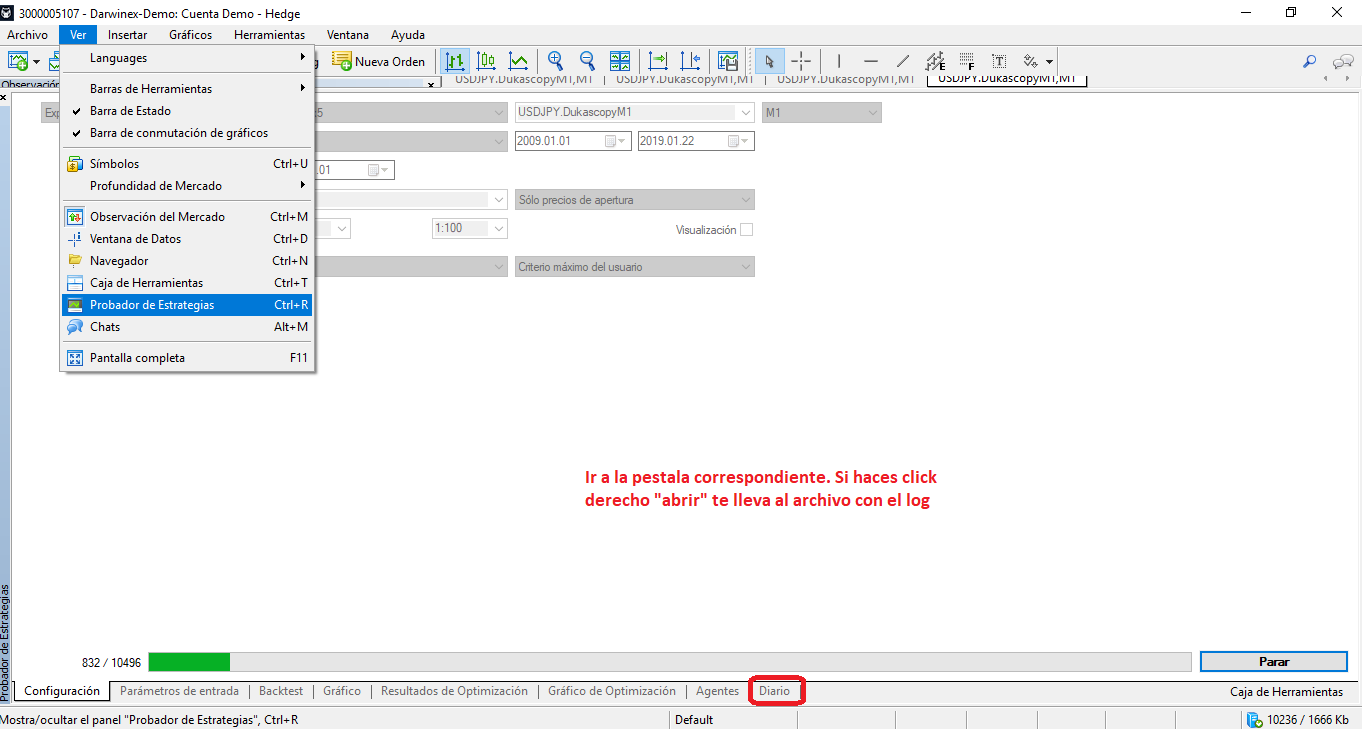Open the USDJPY.DukascopyM1 symbol dropdown
The width and height of the screenshot is (1364, 729).
click(634, 113)
